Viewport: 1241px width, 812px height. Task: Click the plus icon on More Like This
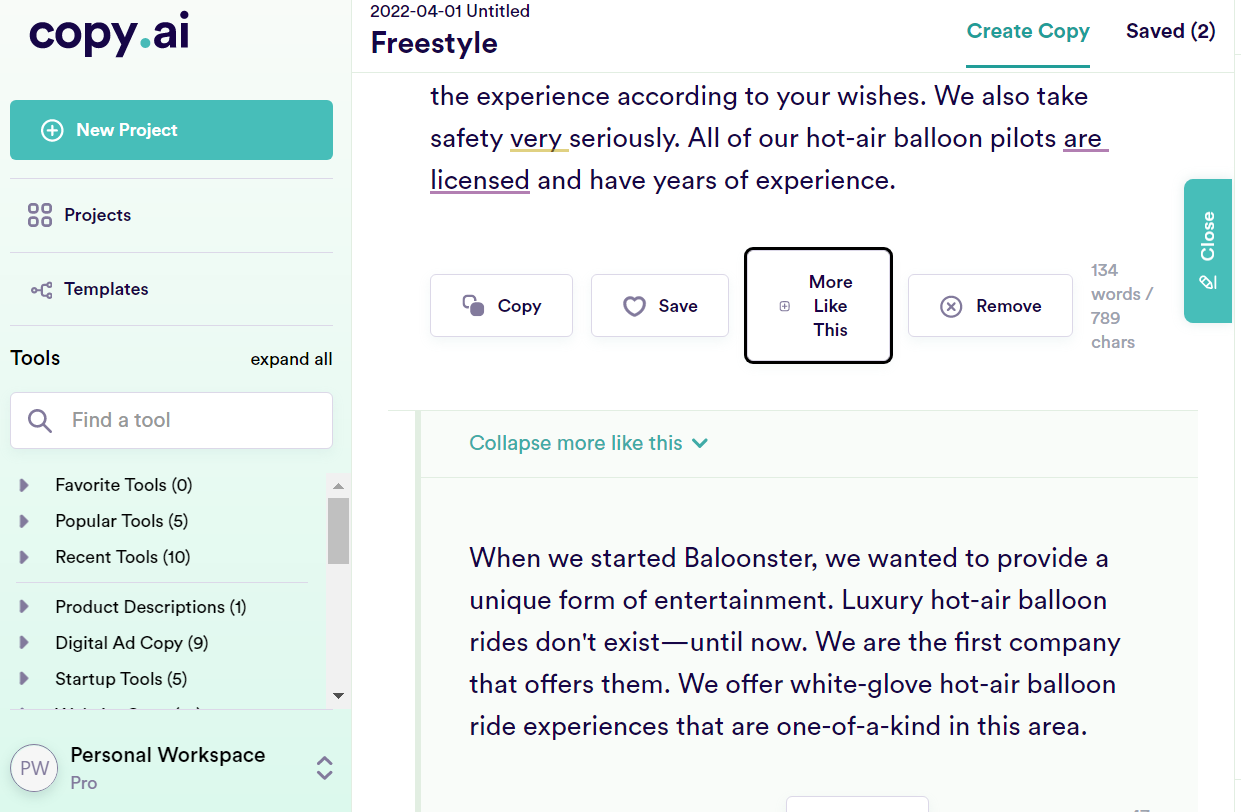point(784,306)
